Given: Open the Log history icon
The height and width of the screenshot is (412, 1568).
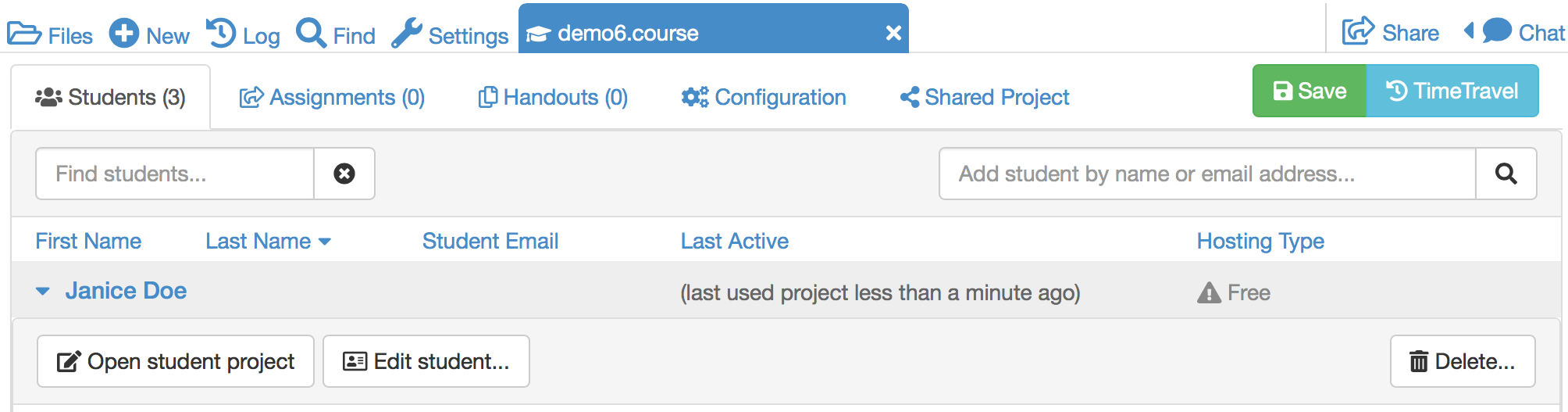Looking at the screenshot, I should coord(221,34).
